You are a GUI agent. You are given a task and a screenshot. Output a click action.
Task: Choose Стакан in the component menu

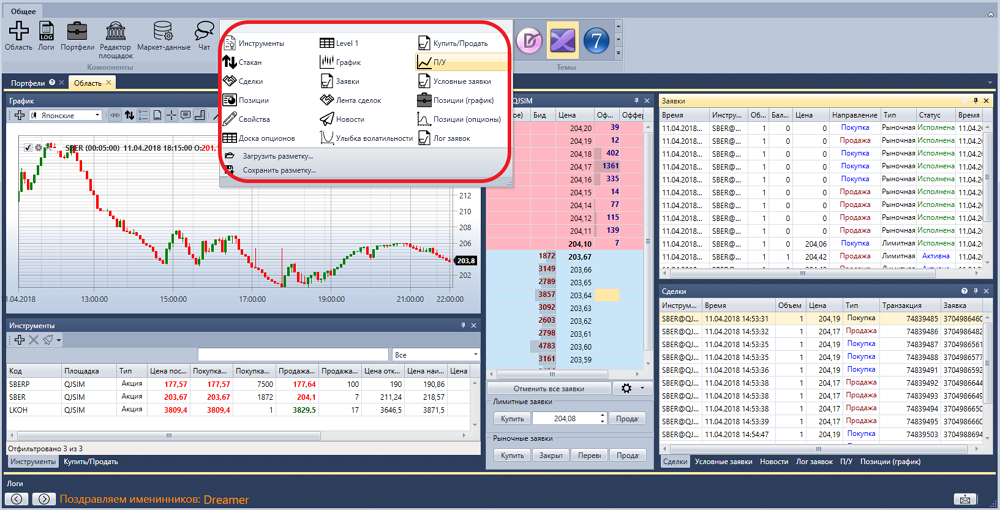[242, 62]
